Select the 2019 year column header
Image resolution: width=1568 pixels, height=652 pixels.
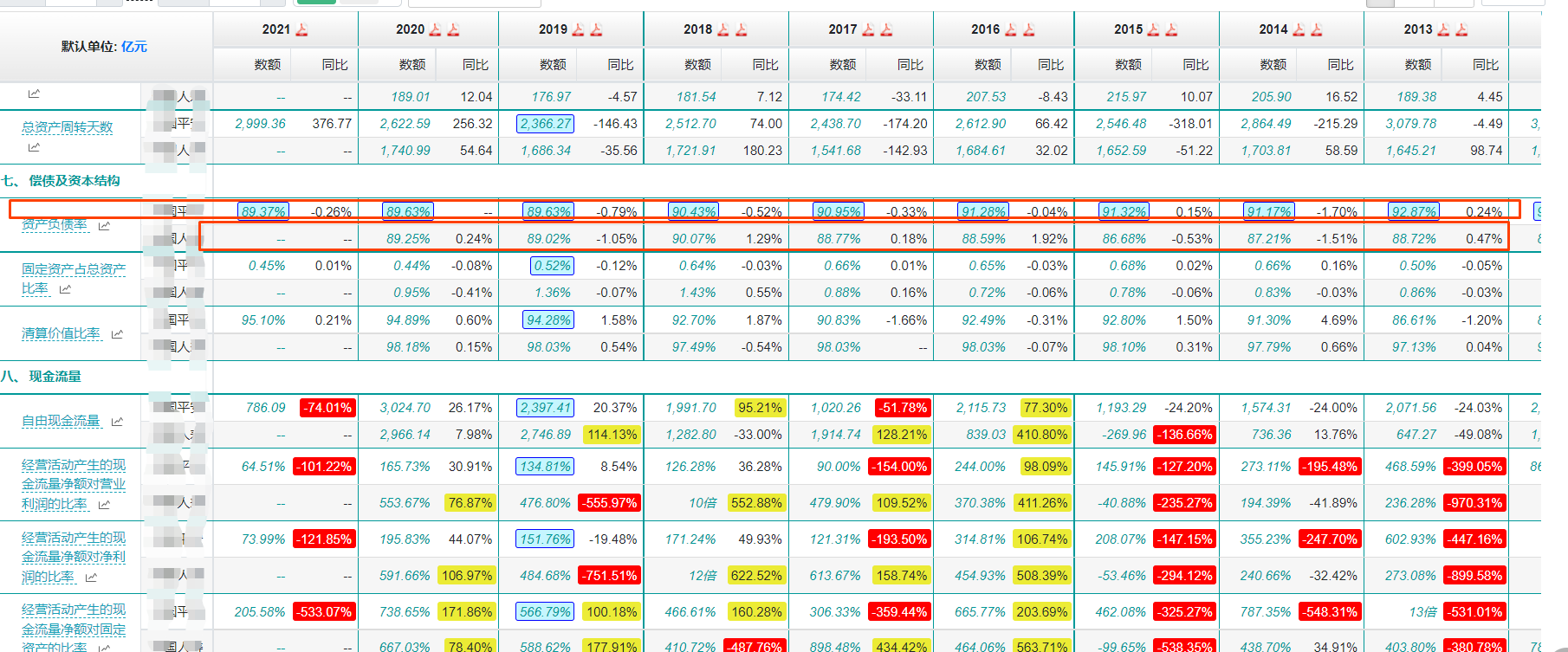click(553, 29)
